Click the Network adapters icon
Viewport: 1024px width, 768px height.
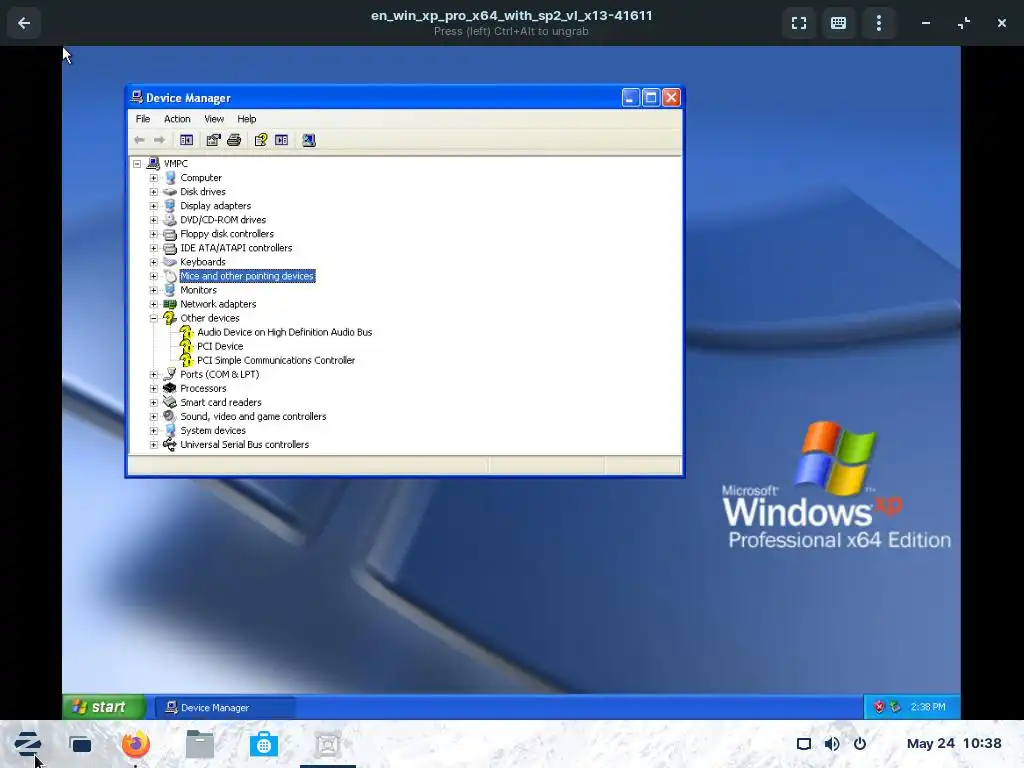(x=170, y=304)
